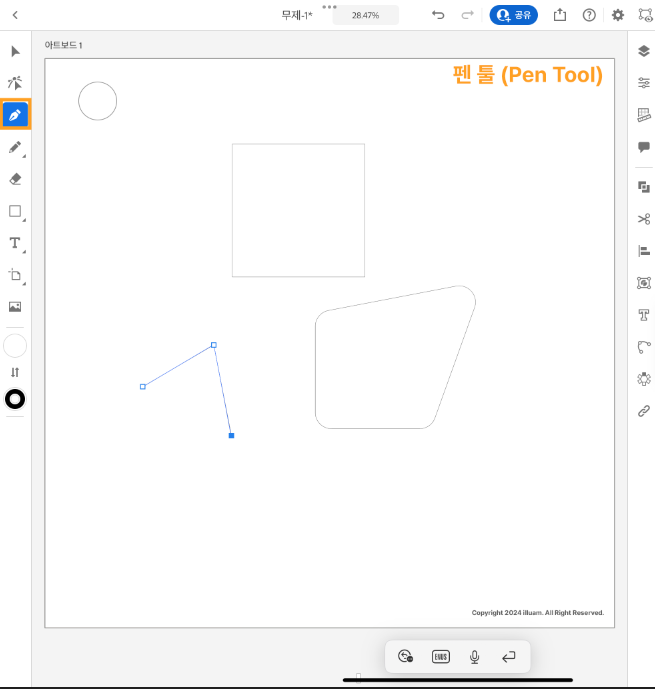
Task: Open the Artboard tool
Action: pos(15,275)
